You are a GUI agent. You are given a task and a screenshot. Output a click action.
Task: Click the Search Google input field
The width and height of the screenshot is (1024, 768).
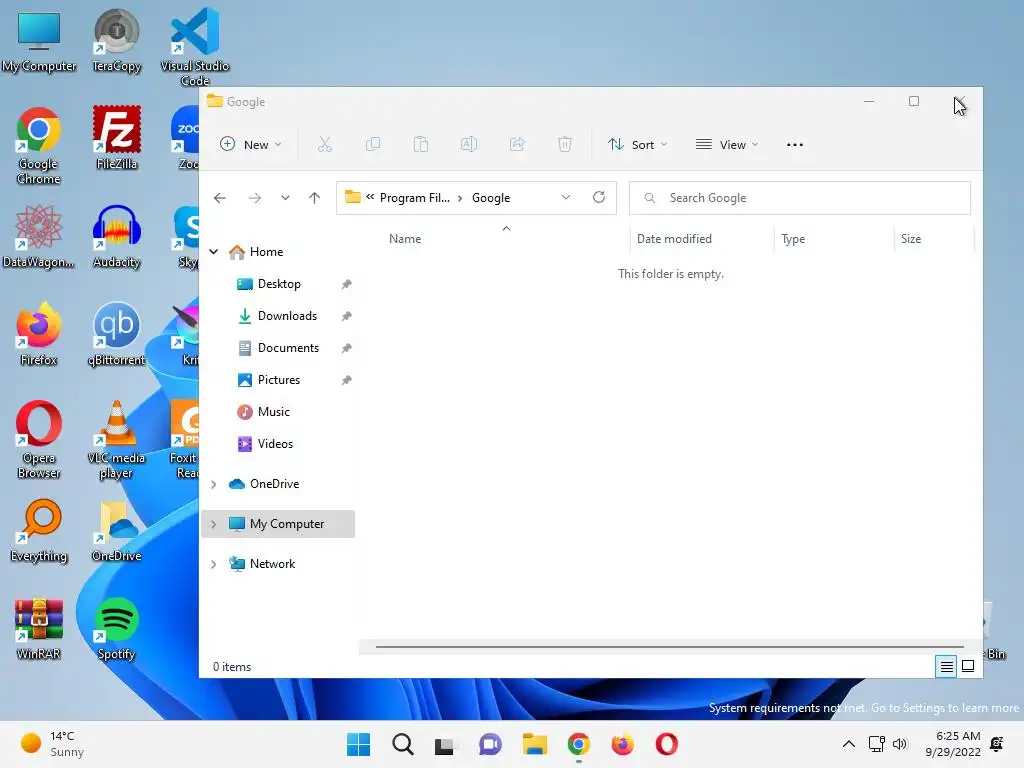click(799, 198)
